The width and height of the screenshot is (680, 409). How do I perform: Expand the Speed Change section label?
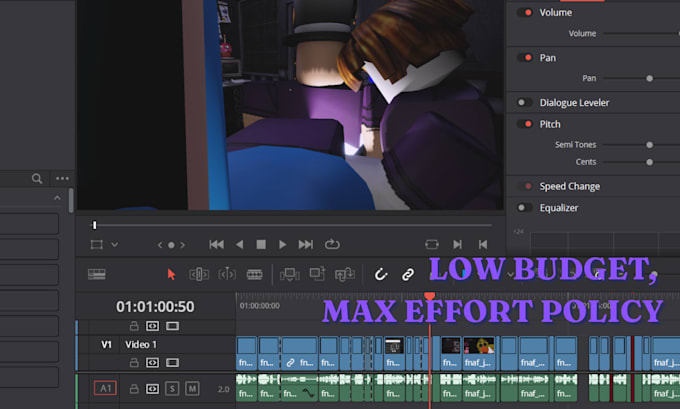(569, 187)
